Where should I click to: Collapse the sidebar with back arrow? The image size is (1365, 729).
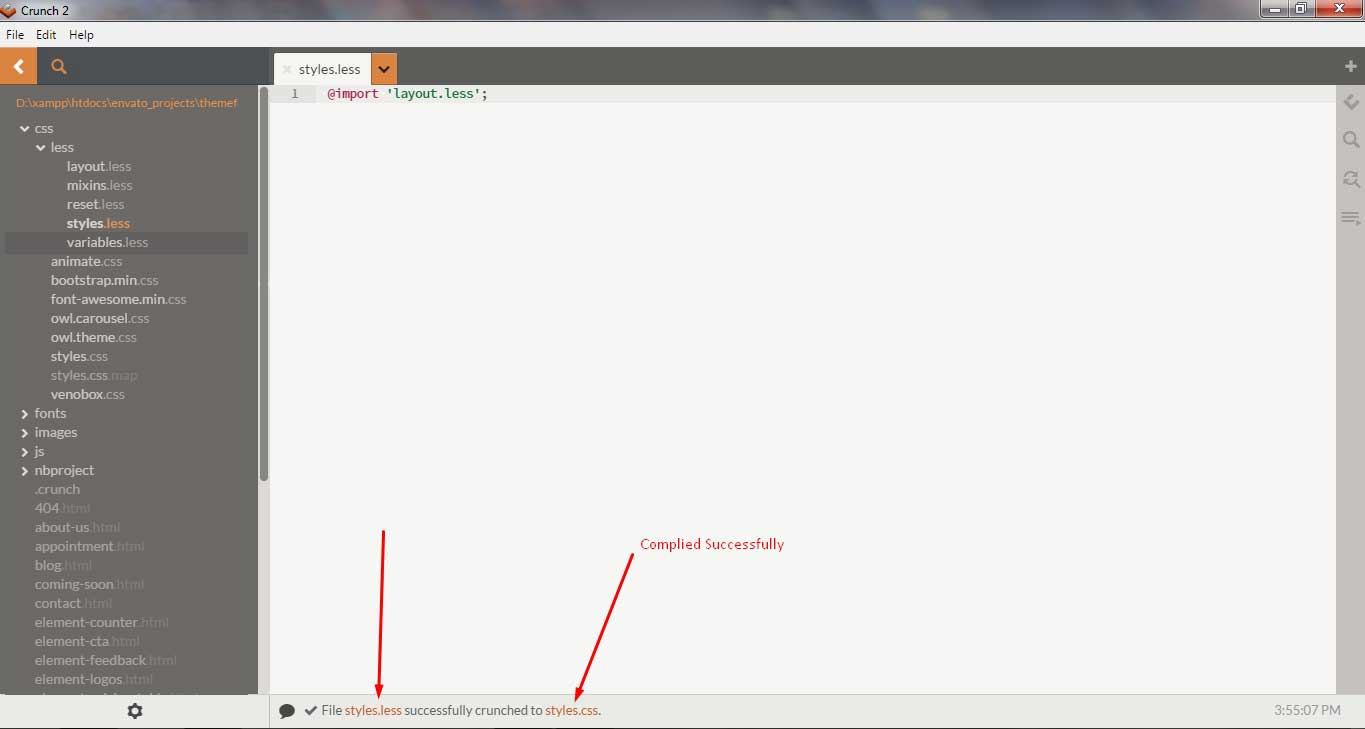(18, 67)
